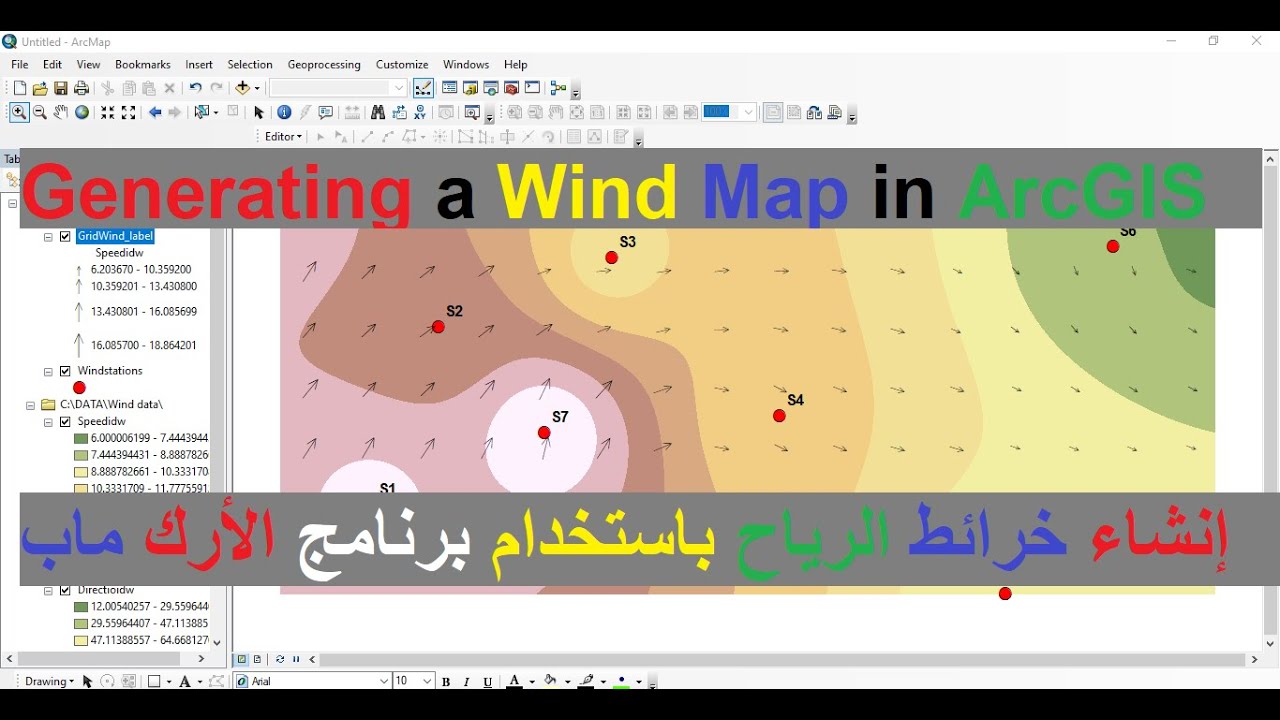Open the Catalog window
The height and width of the screenshot is (720, 1280).
point(470,88)
